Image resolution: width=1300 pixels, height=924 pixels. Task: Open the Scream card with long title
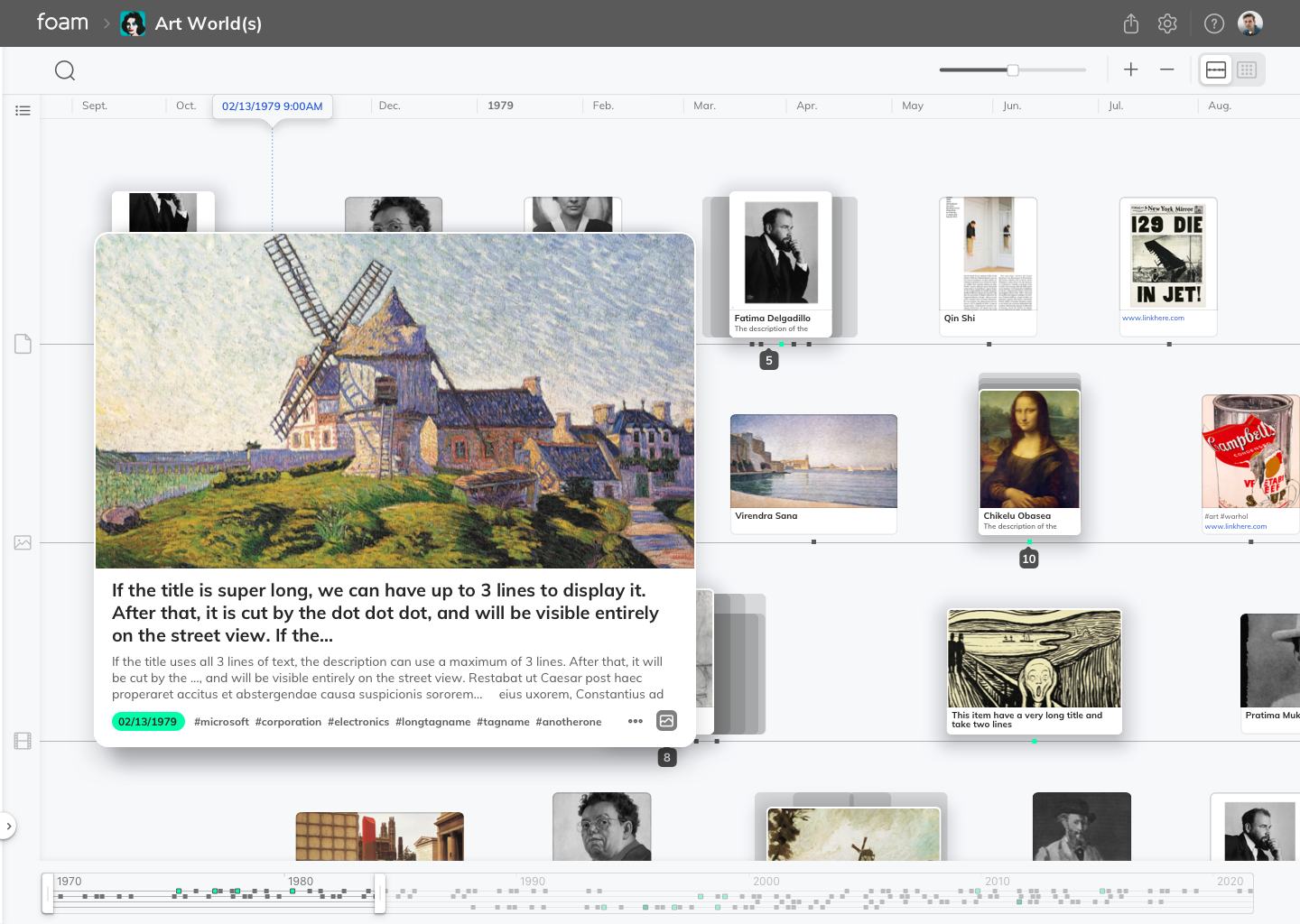pos(1035,670)
